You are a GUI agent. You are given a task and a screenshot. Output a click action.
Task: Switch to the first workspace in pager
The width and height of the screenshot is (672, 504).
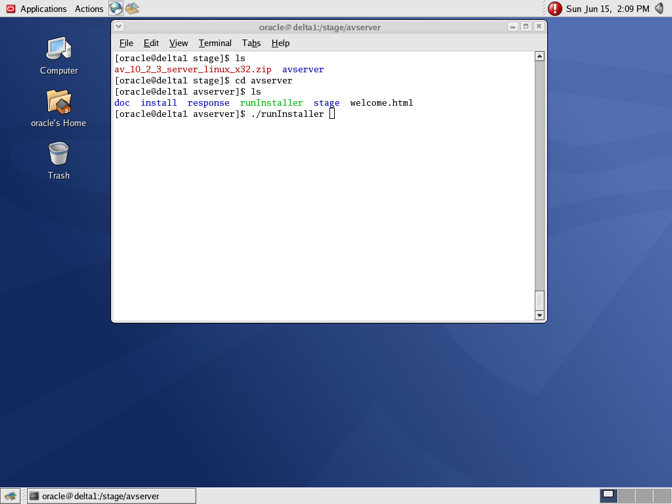click(609, 496)
